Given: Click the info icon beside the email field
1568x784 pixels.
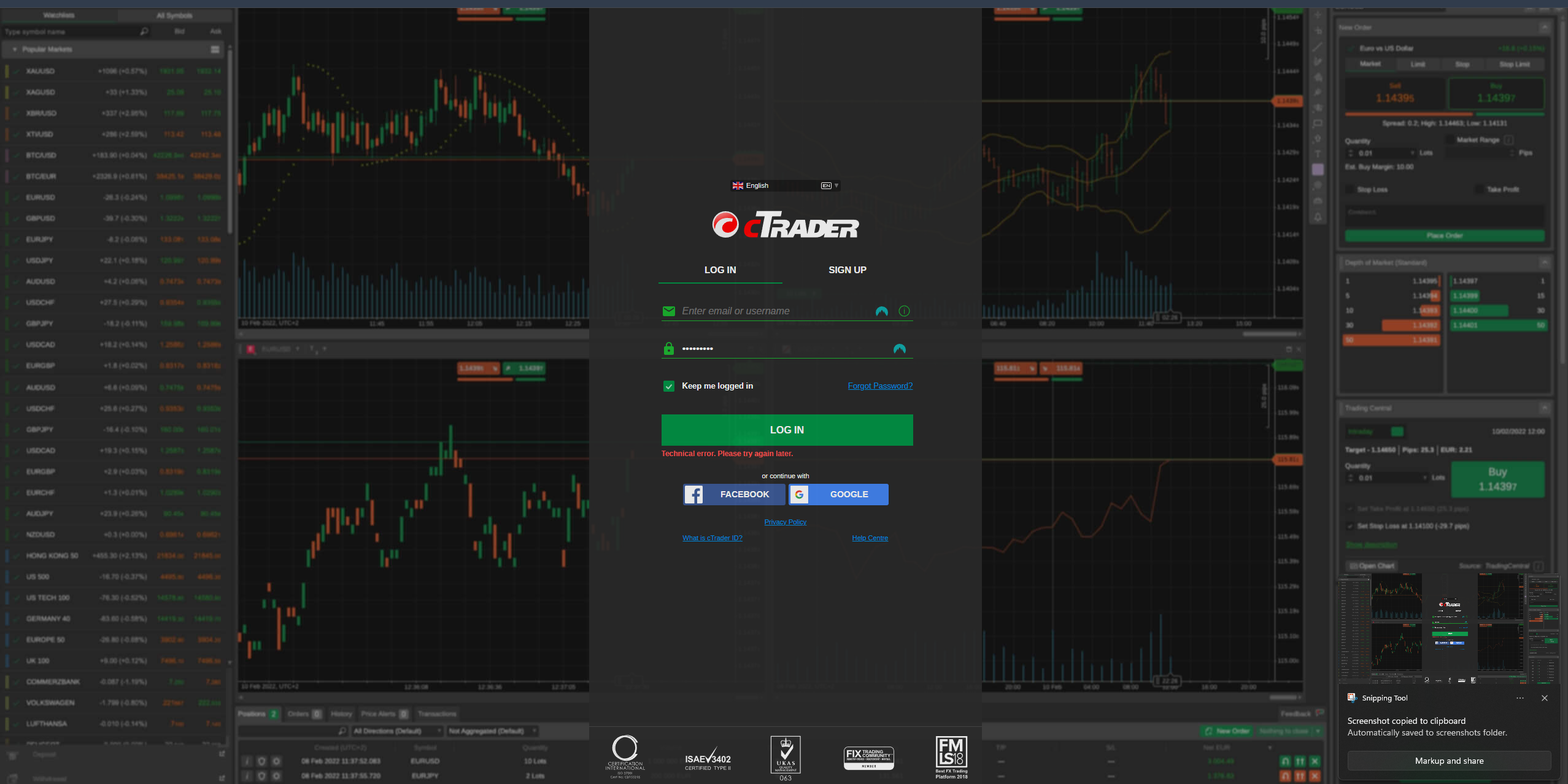Looking at the screenshot, I should (904, 311).
